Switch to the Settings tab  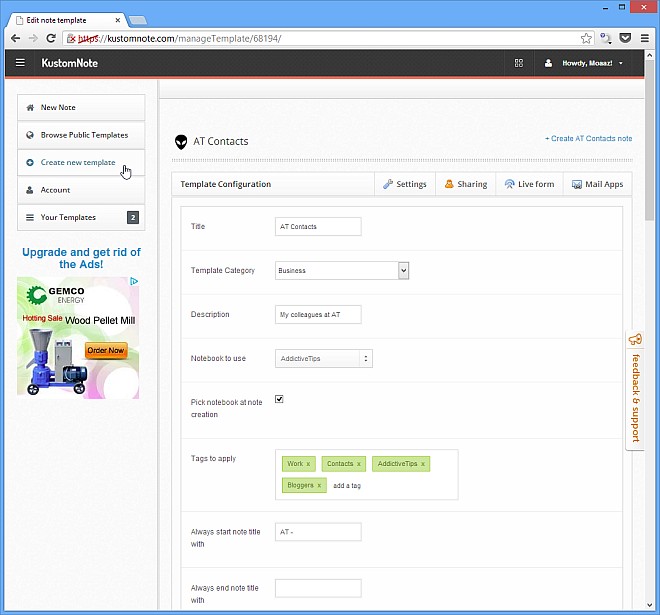[405, 184]
